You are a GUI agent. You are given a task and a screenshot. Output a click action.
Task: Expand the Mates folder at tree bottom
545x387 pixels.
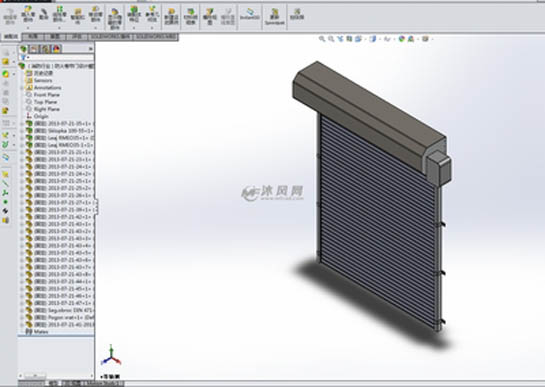coord(22,332)
